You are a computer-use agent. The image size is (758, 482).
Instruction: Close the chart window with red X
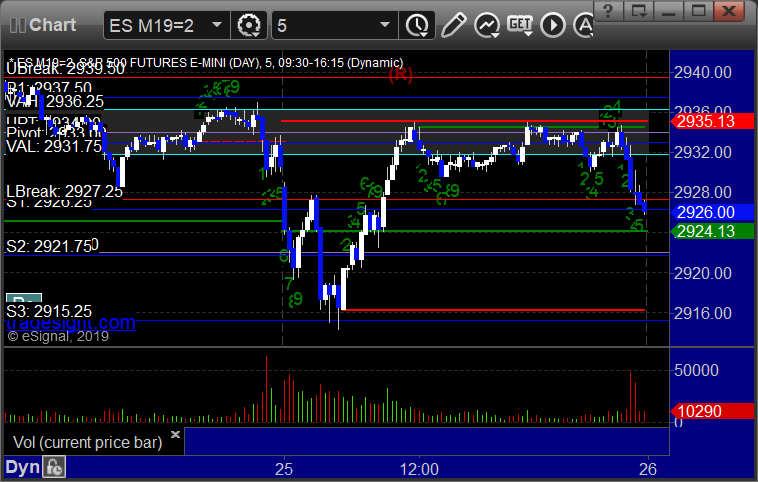point(730,11)
